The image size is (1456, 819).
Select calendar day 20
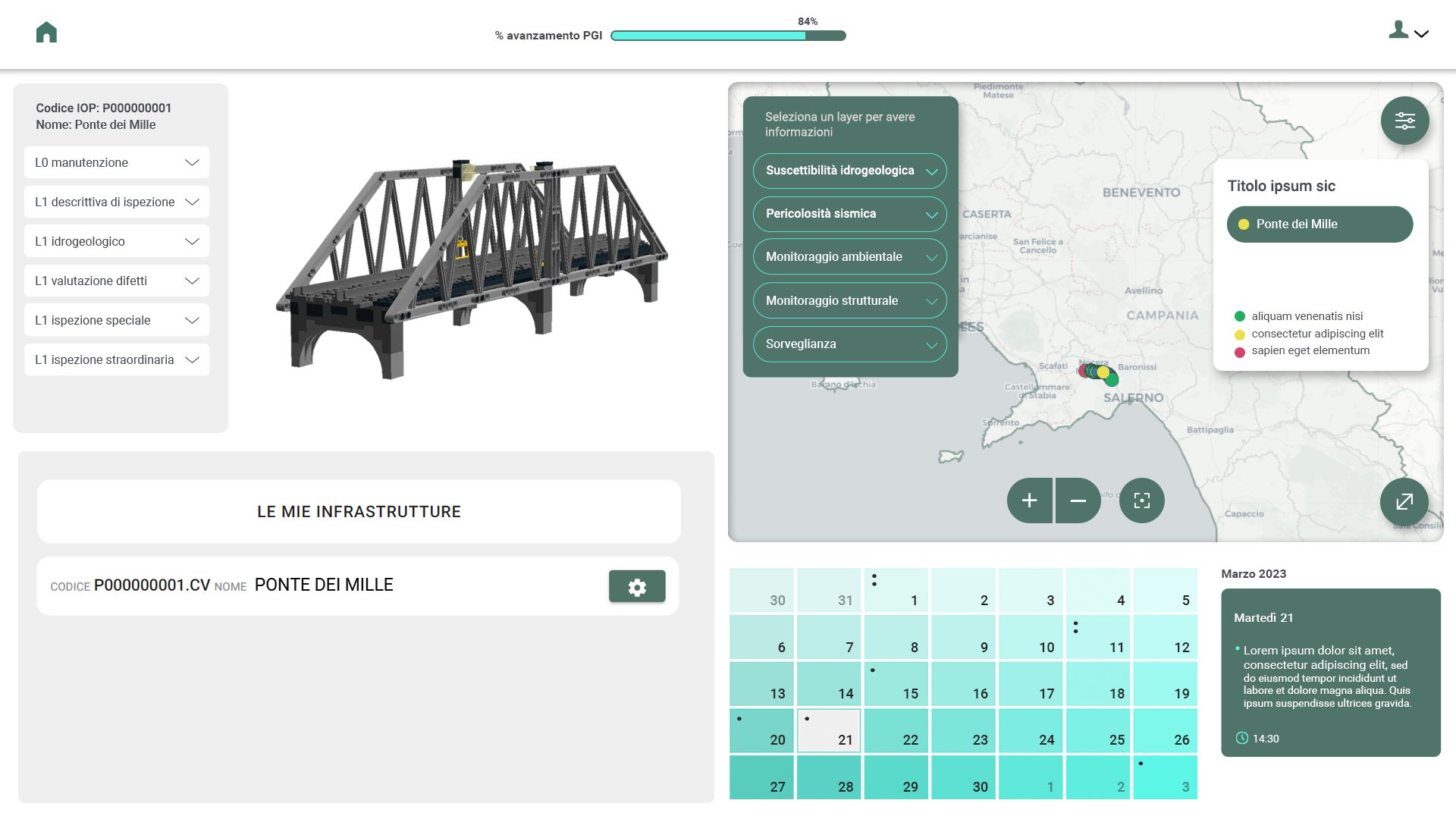(x=761, y=731)
